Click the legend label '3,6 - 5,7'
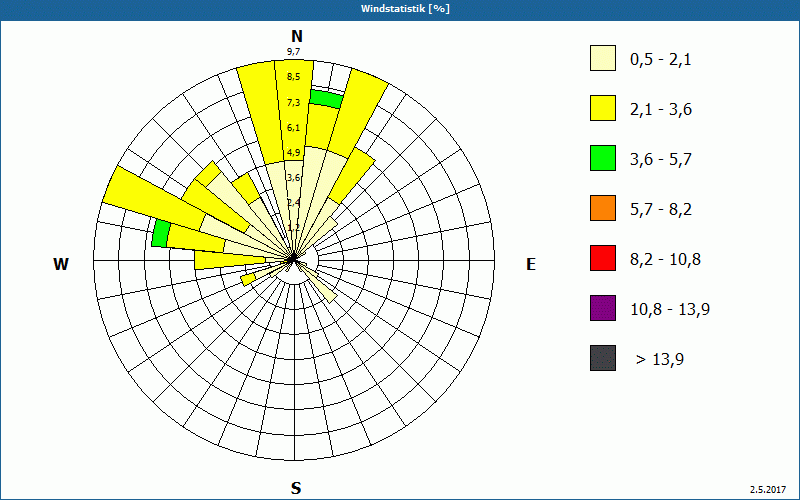 661,160
